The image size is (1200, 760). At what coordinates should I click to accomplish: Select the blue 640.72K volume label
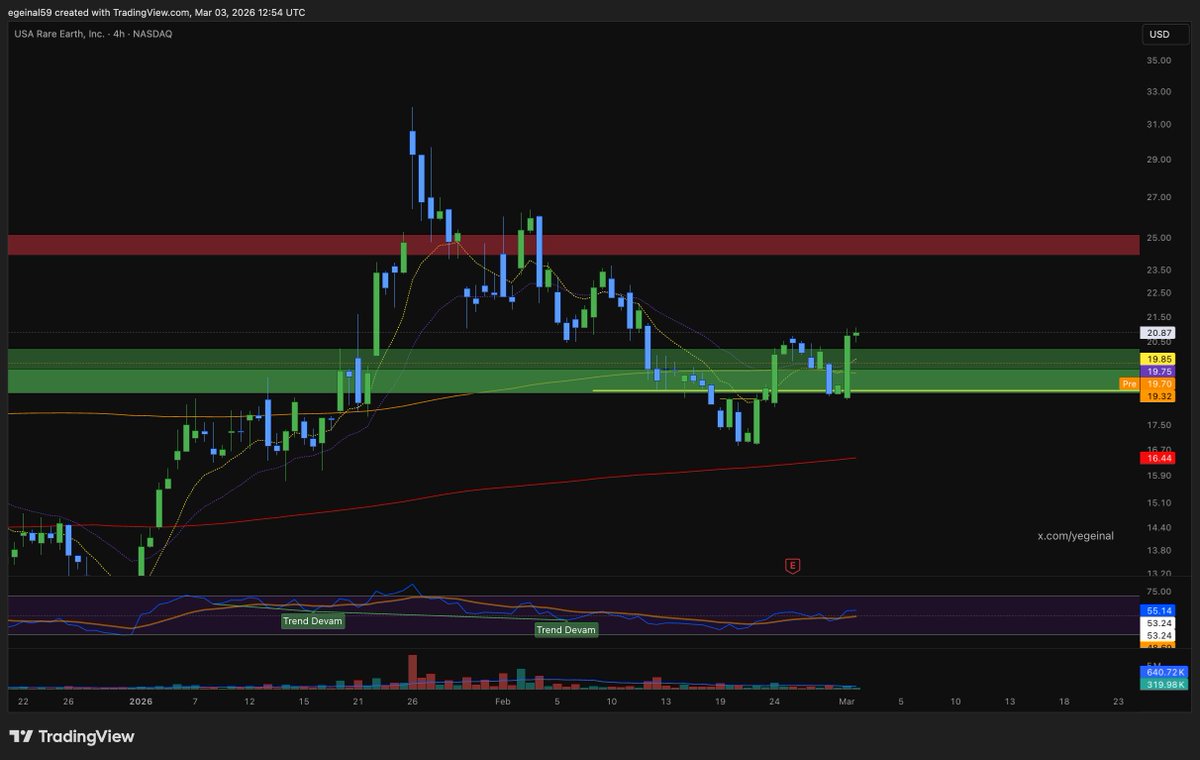pyautogui.click(x=1164, y=671)
